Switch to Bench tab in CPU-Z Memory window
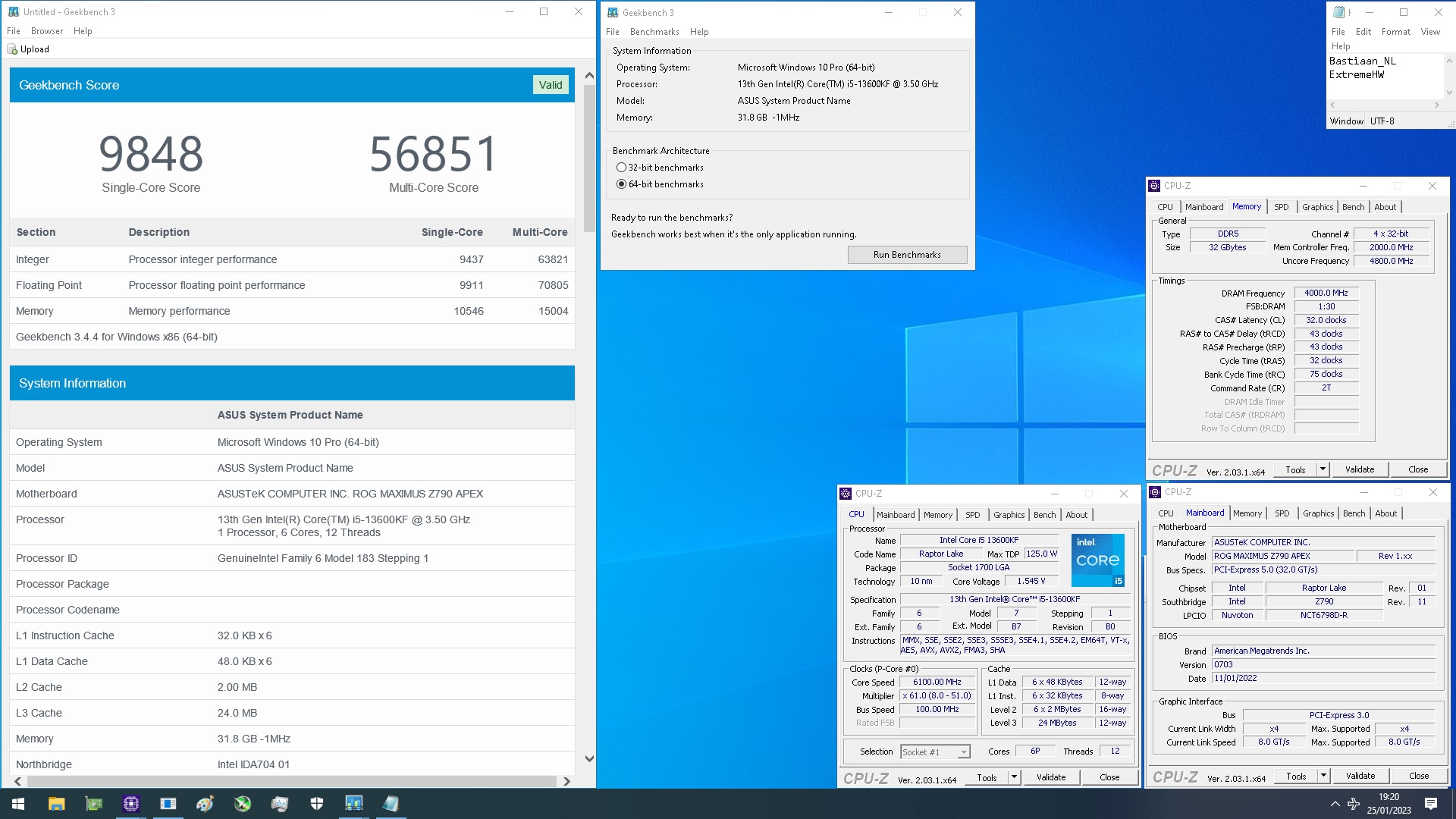The width and height of the screenshot is (1456, 819). point(1353,207)
